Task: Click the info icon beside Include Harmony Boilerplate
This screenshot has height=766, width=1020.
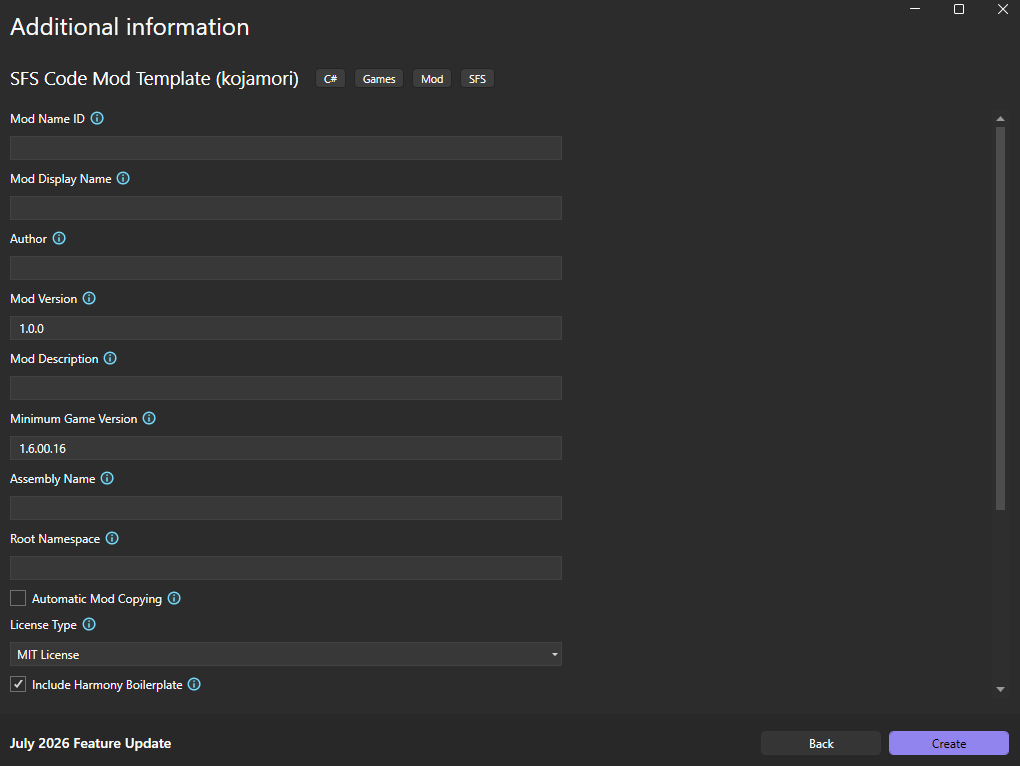Action: pyautogui.click(x=194, y=684)
